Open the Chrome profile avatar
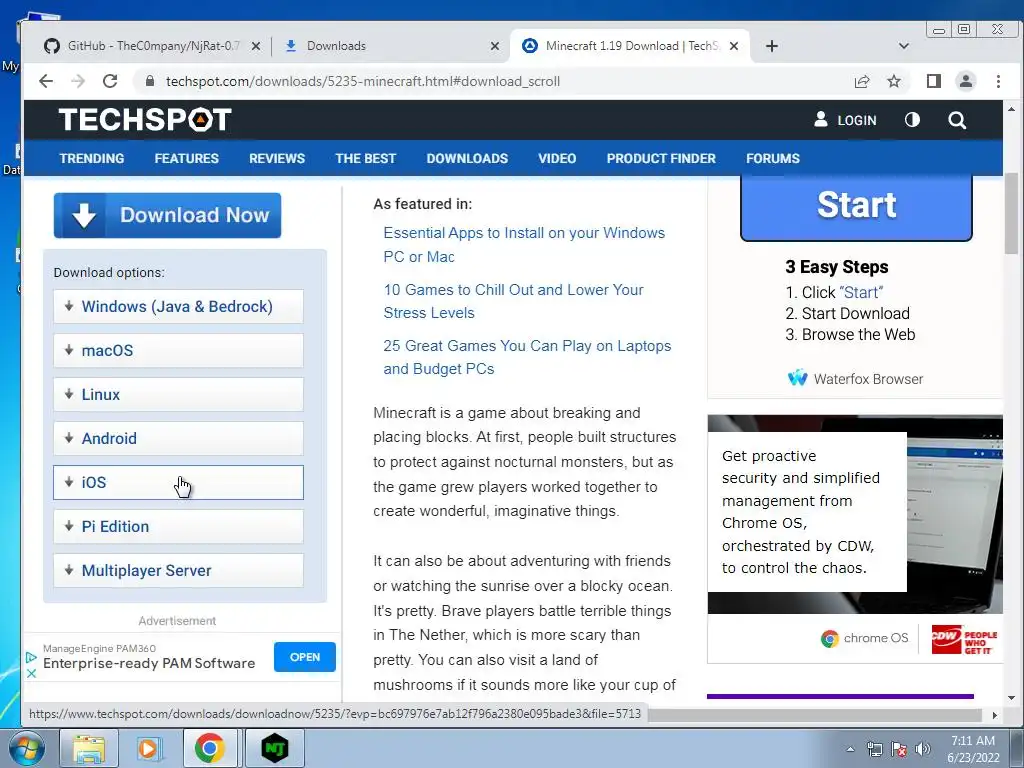The width and height of the screenshot is (1024, 768). 965,81
